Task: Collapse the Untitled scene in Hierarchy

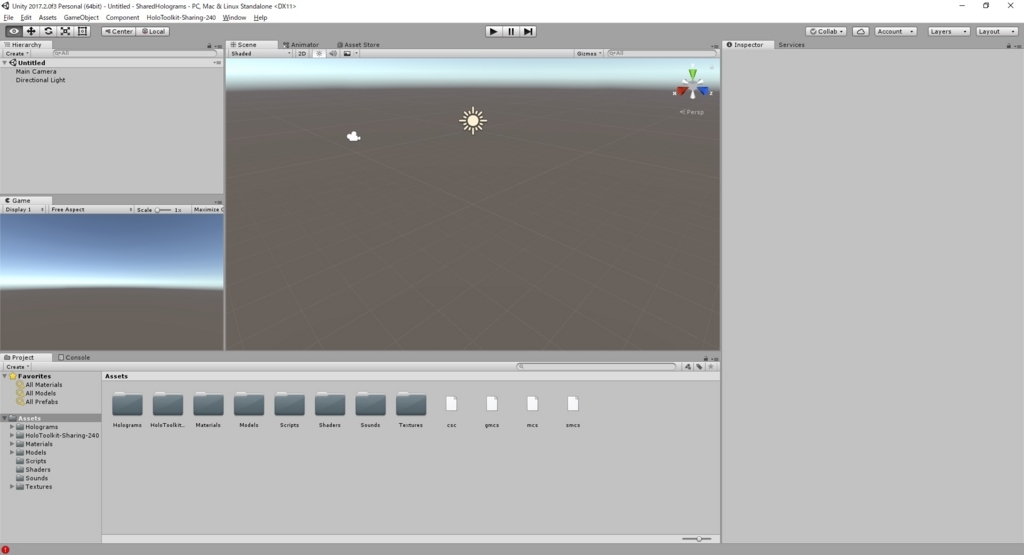Action: pos(5,63)
